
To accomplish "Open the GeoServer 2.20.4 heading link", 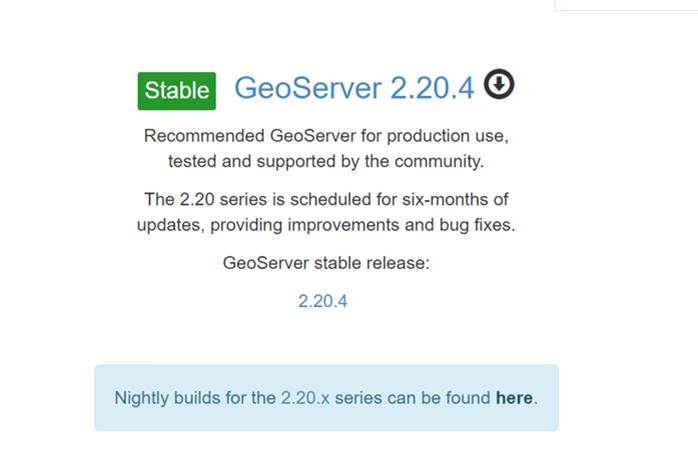I will (354, 88).
